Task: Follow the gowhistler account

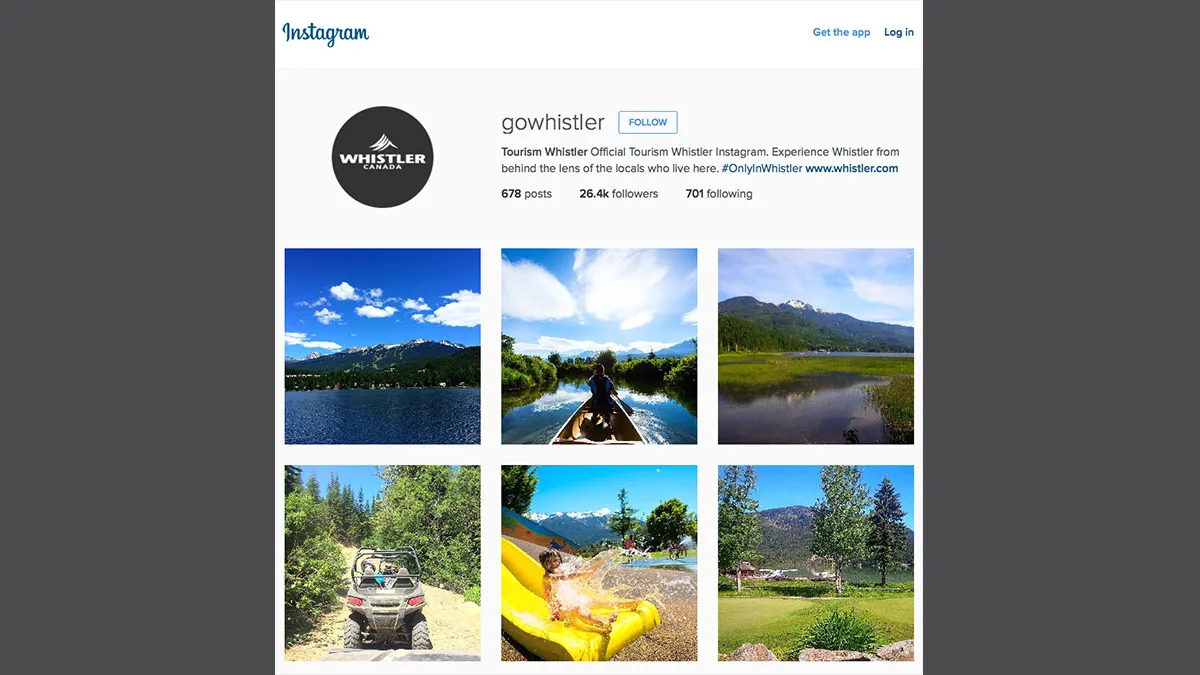Action: [x=648, y=122]
